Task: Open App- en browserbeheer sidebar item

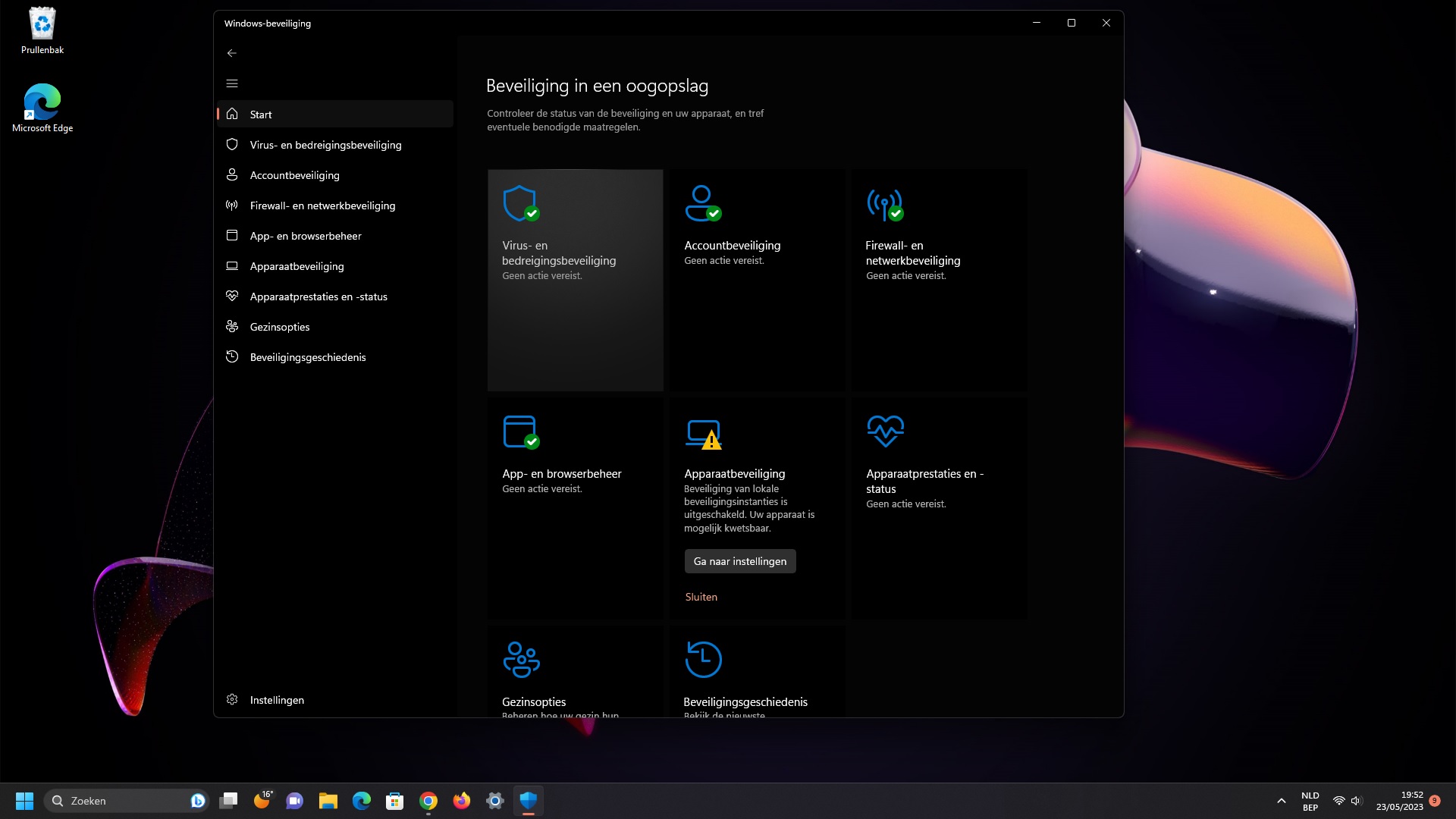Action: tap(335, 235)
